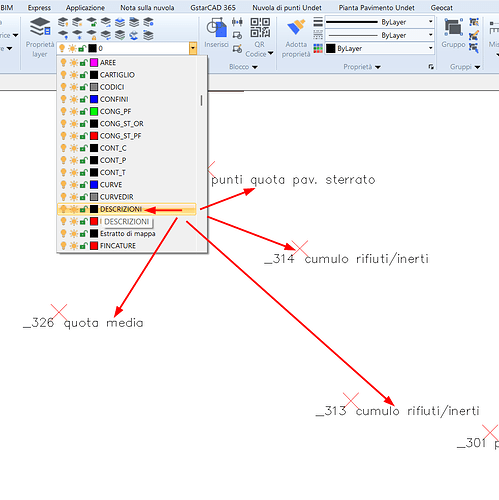Screen dimensions: 499x500
Task: Select the Adotta proprietà brush icon
Action: pyautogui.click(x=296, y=28)
